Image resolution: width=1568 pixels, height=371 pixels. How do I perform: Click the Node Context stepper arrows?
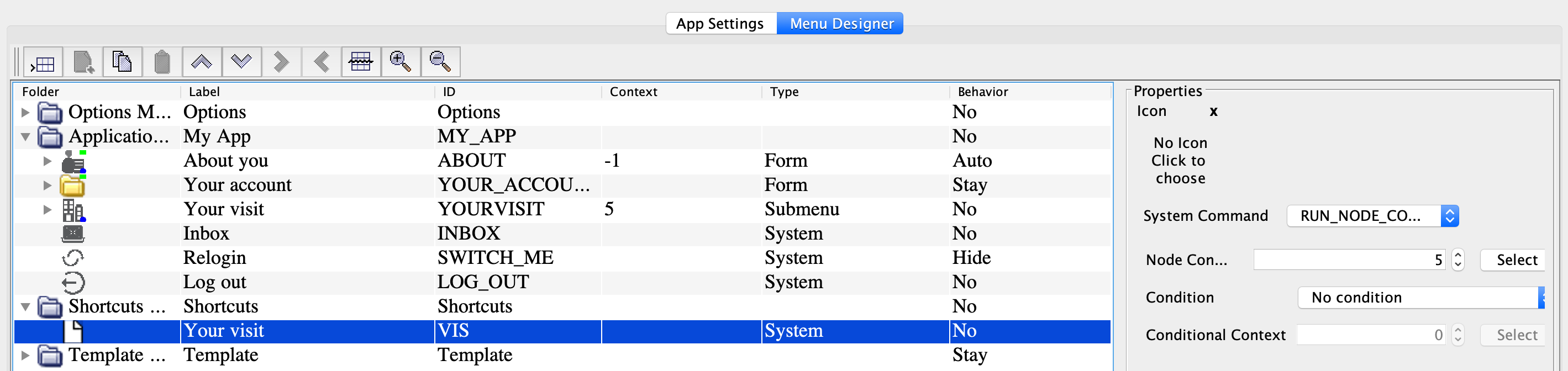(x=1457, y=261)
